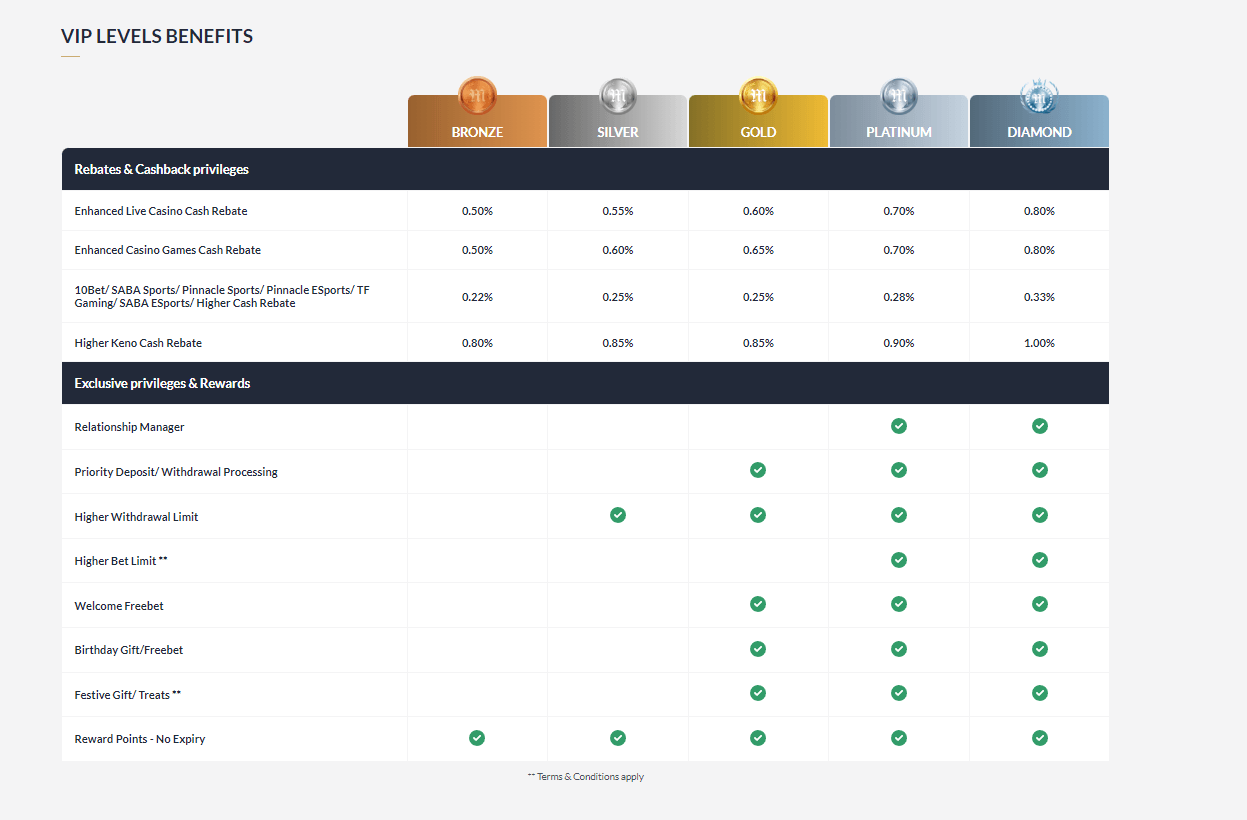The image size is (1247, 820).
Task: Select the SILVER level header label
Action: [618, 132]
